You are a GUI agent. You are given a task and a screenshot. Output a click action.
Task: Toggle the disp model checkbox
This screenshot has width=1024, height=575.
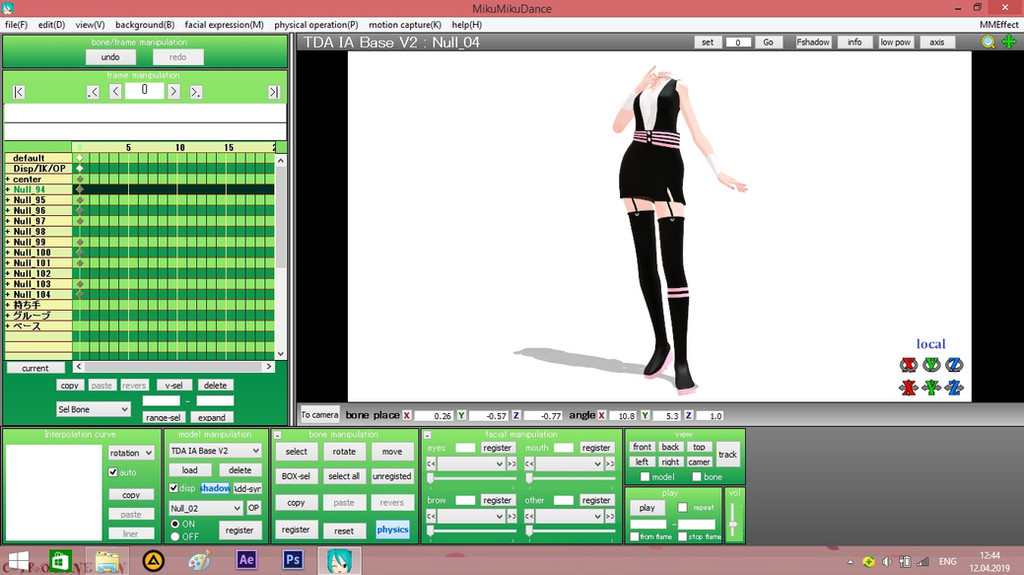point(174,487)
